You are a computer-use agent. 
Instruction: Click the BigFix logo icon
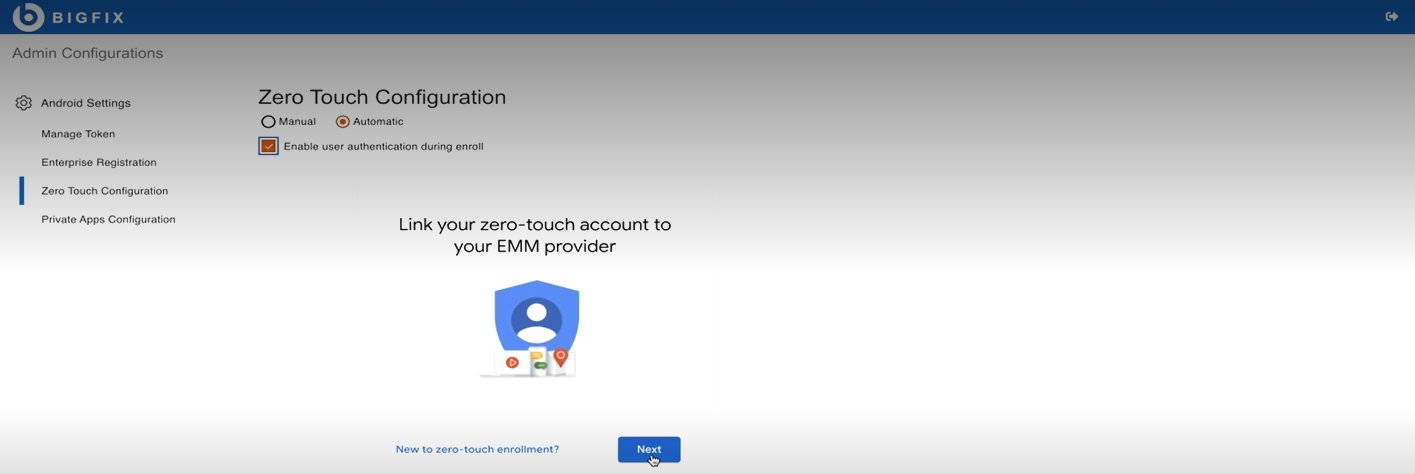click(28, 17)
